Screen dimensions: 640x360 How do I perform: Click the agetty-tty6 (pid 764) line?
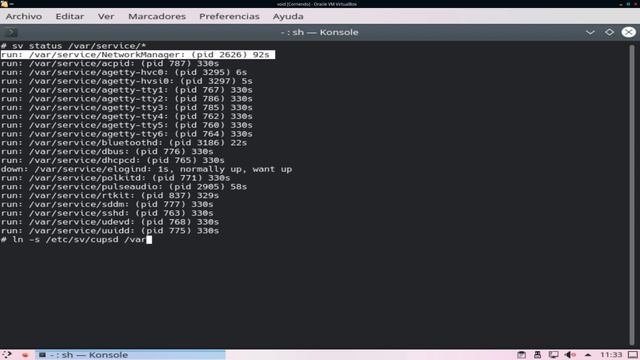[127, 134]
